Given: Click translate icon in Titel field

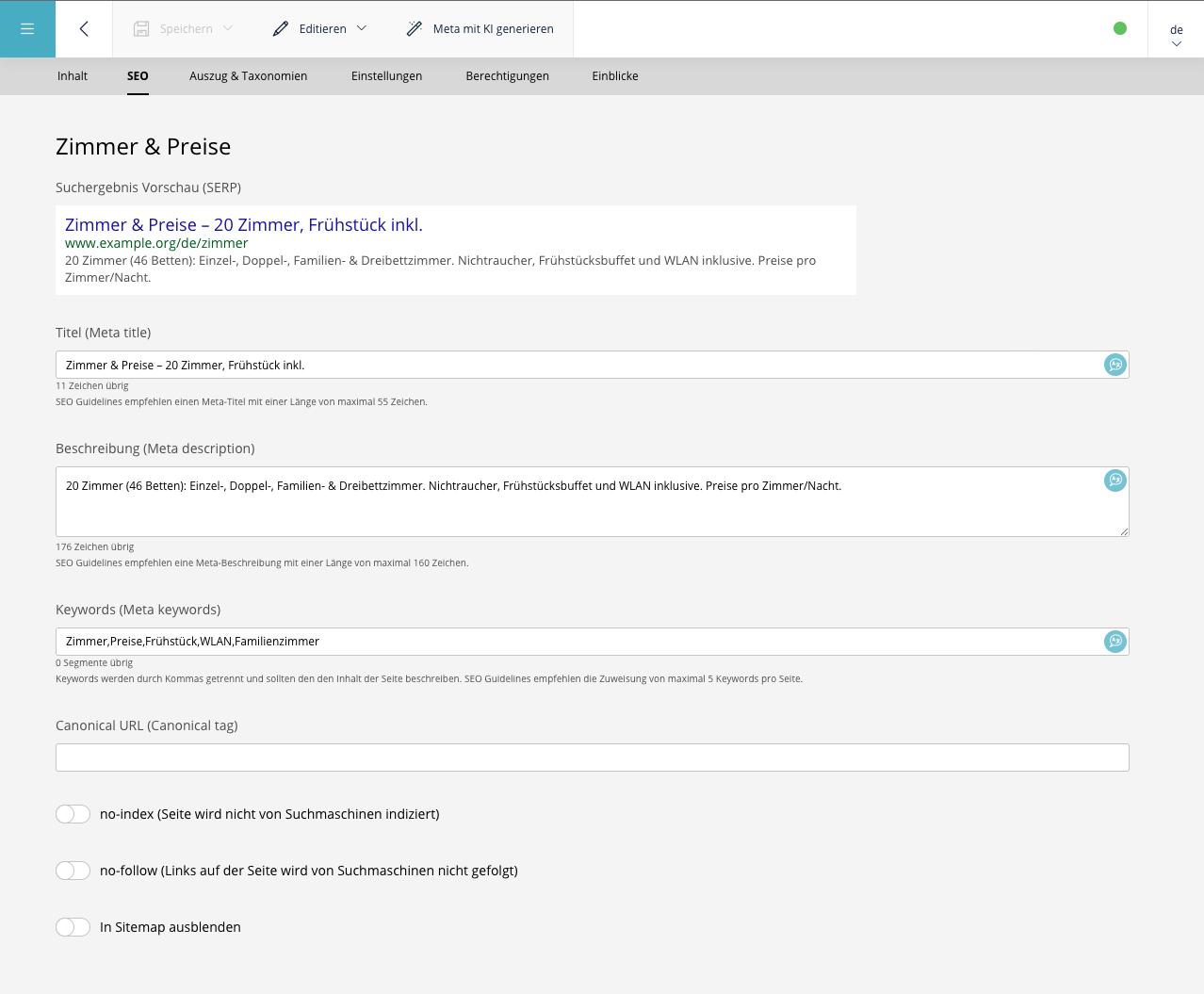Looking at the screenshot, I should click(x=1115, y=365).
